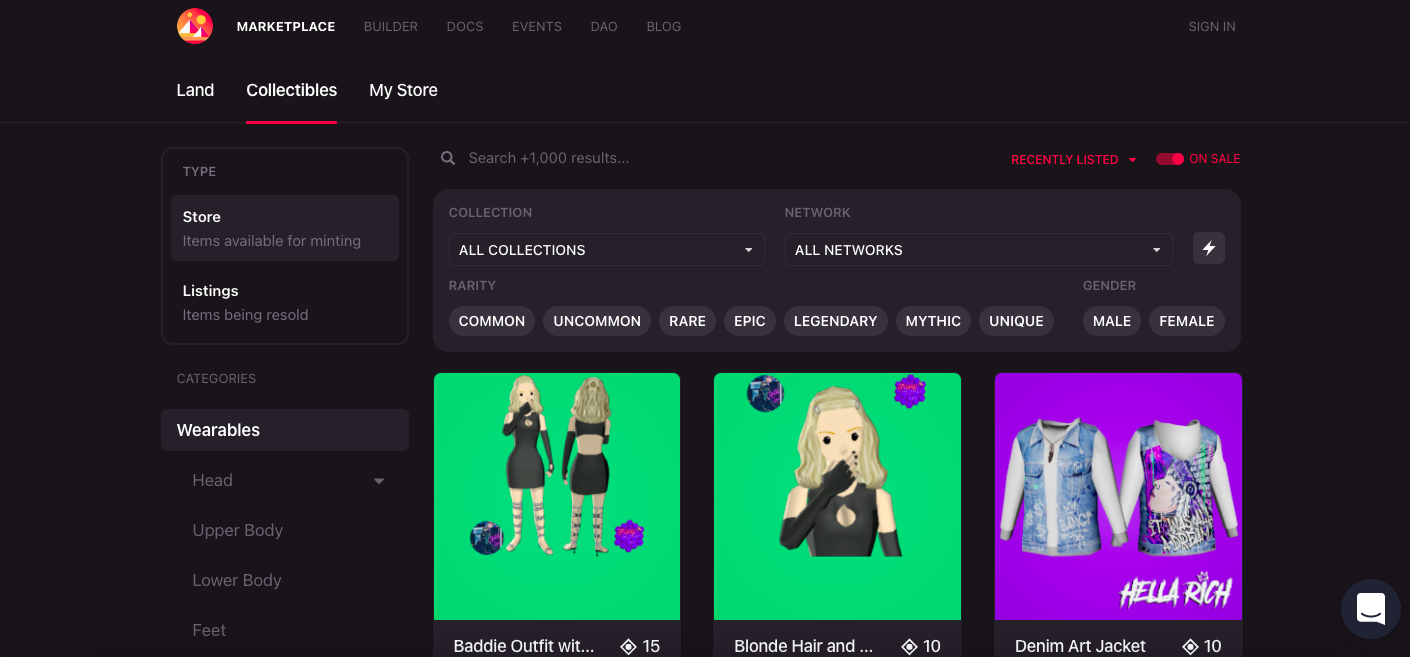Toggle the Rare rarity filter
Screen dimensions: 1410x657
(687, 321)
